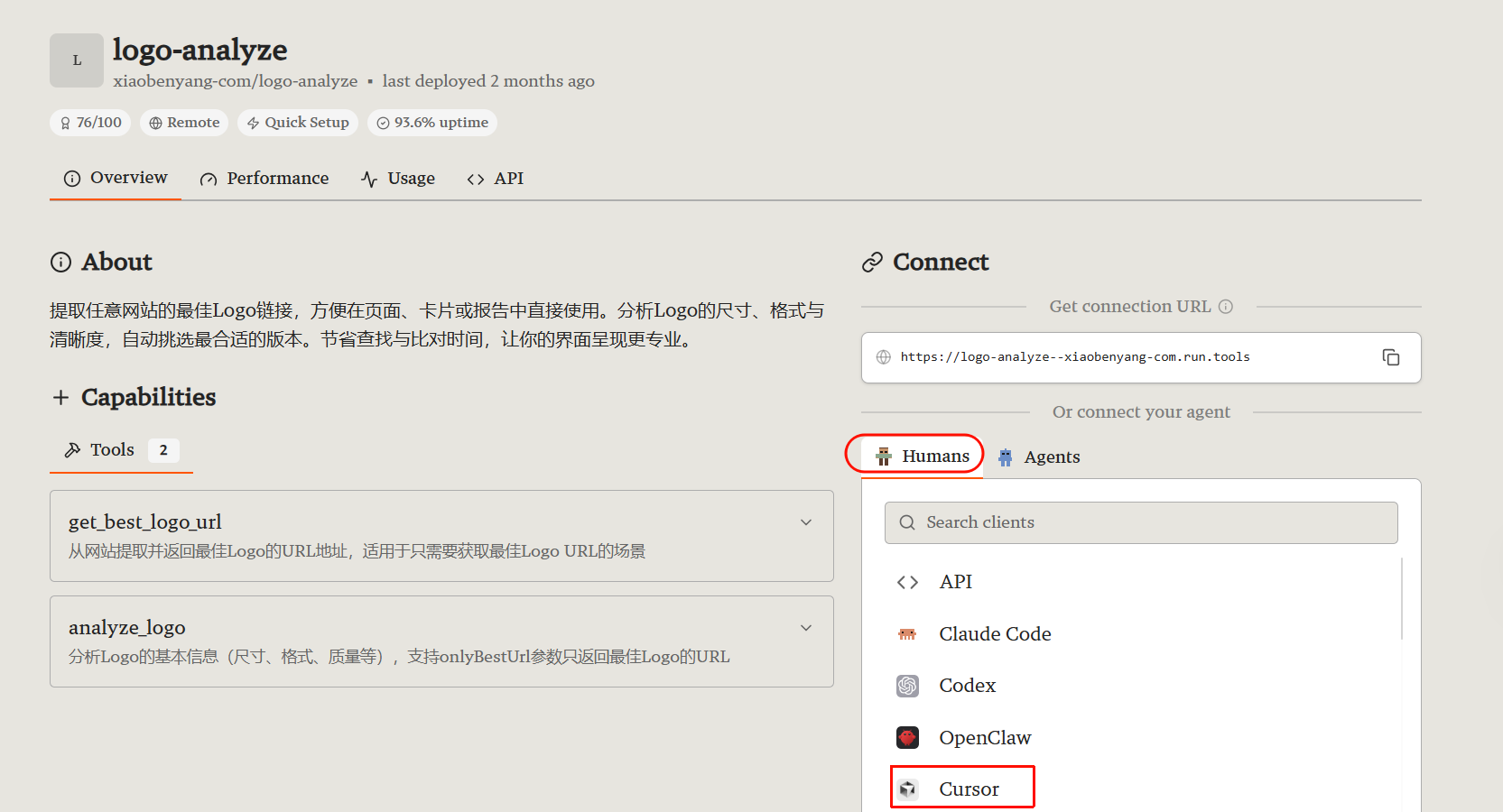Click the Connect section link icon
Image resolution: width=1503 pixels, height=812 pixels.
[872, 263]
